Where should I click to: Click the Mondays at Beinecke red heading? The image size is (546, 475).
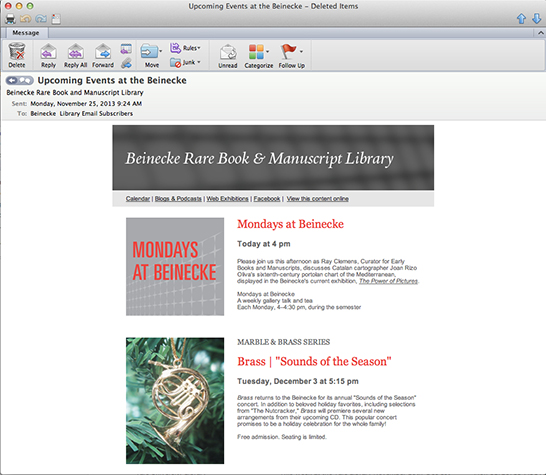click(x=290, y=224)
